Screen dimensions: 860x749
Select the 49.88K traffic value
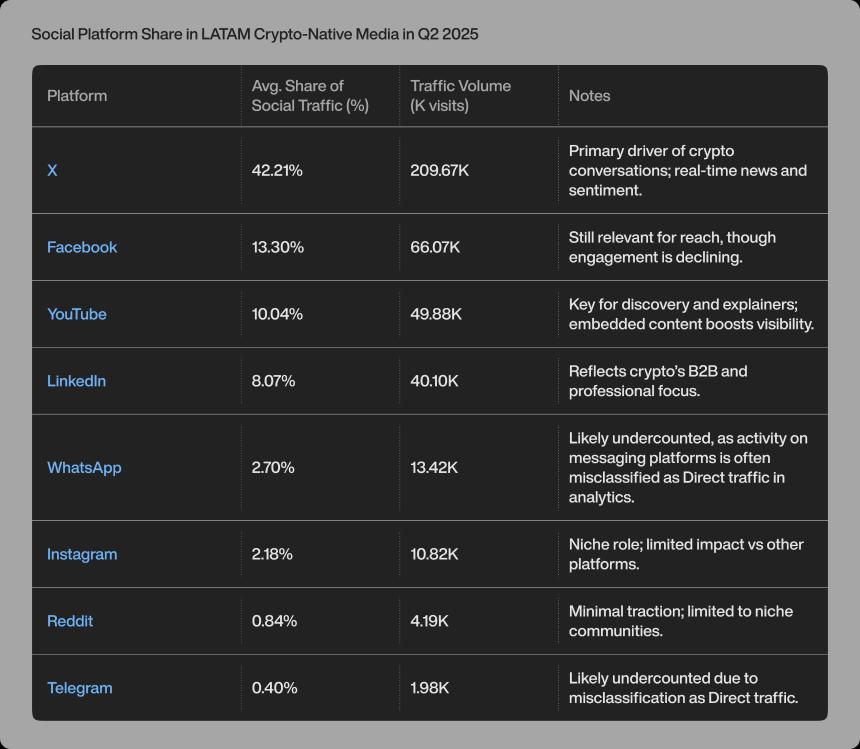click(436, 314)
